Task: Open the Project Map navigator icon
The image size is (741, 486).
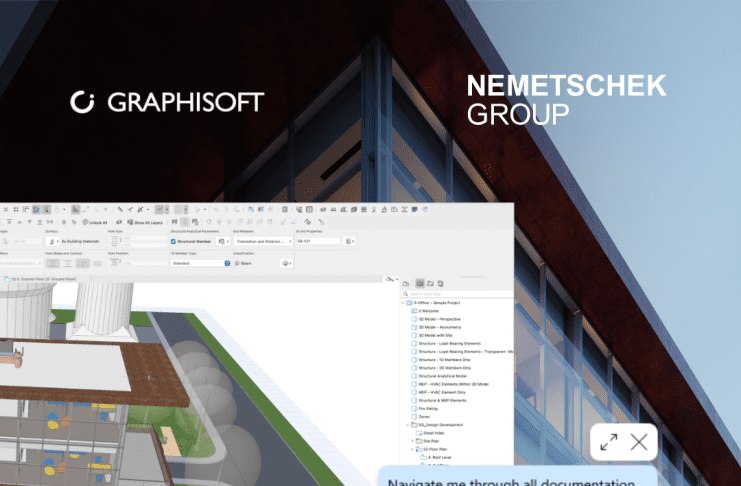Action: tap(407, 284)
